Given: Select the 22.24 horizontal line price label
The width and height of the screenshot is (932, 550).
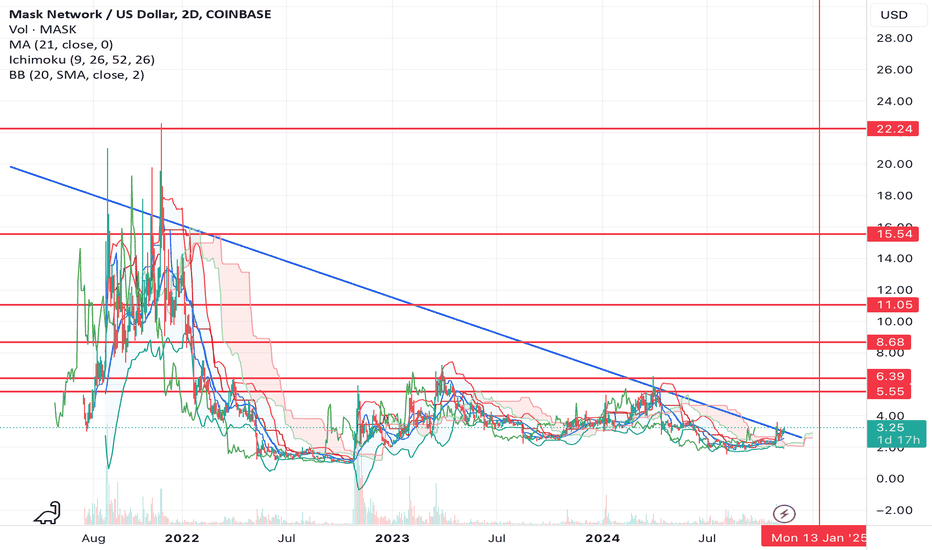Looking at the screenshot, I should tap(893, 129).
